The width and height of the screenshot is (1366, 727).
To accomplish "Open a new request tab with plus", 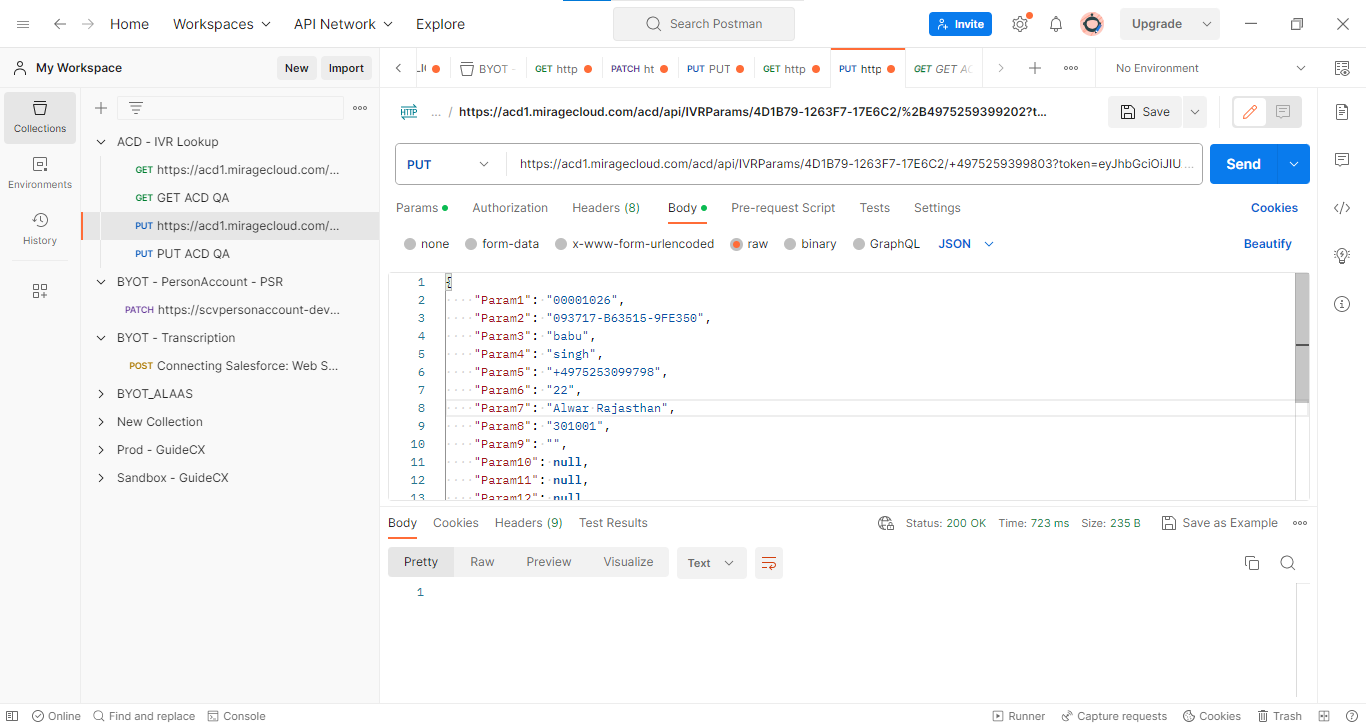I will coord(1035,68).
